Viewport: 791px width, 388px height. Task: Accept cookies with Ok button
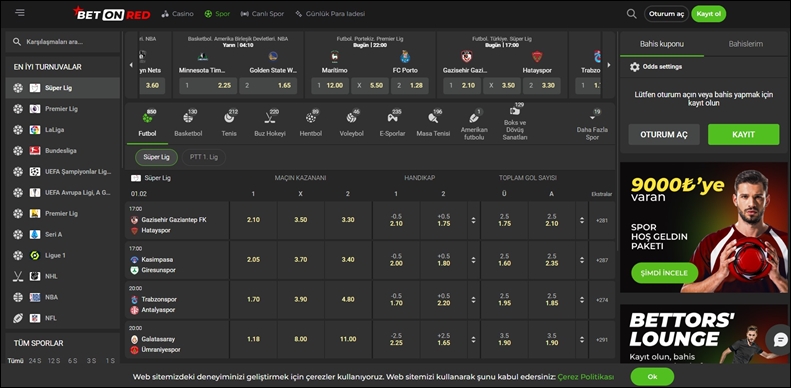pyautogui.click(x=652, y=377)
